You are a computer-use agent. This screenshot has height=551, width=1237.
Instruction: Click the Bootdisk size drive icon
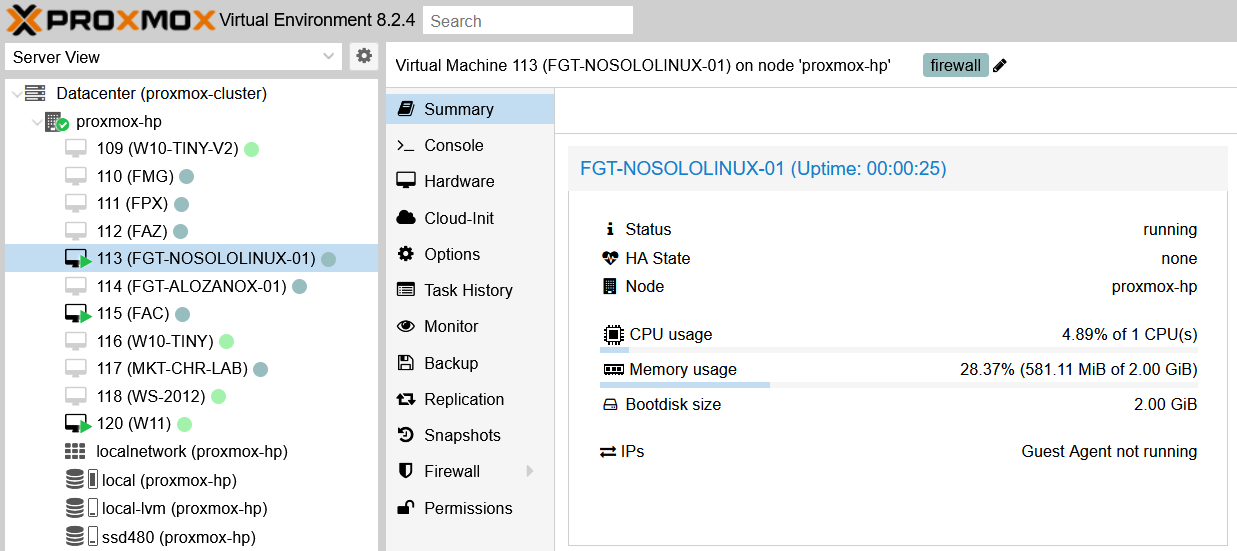tap(610, 405)
